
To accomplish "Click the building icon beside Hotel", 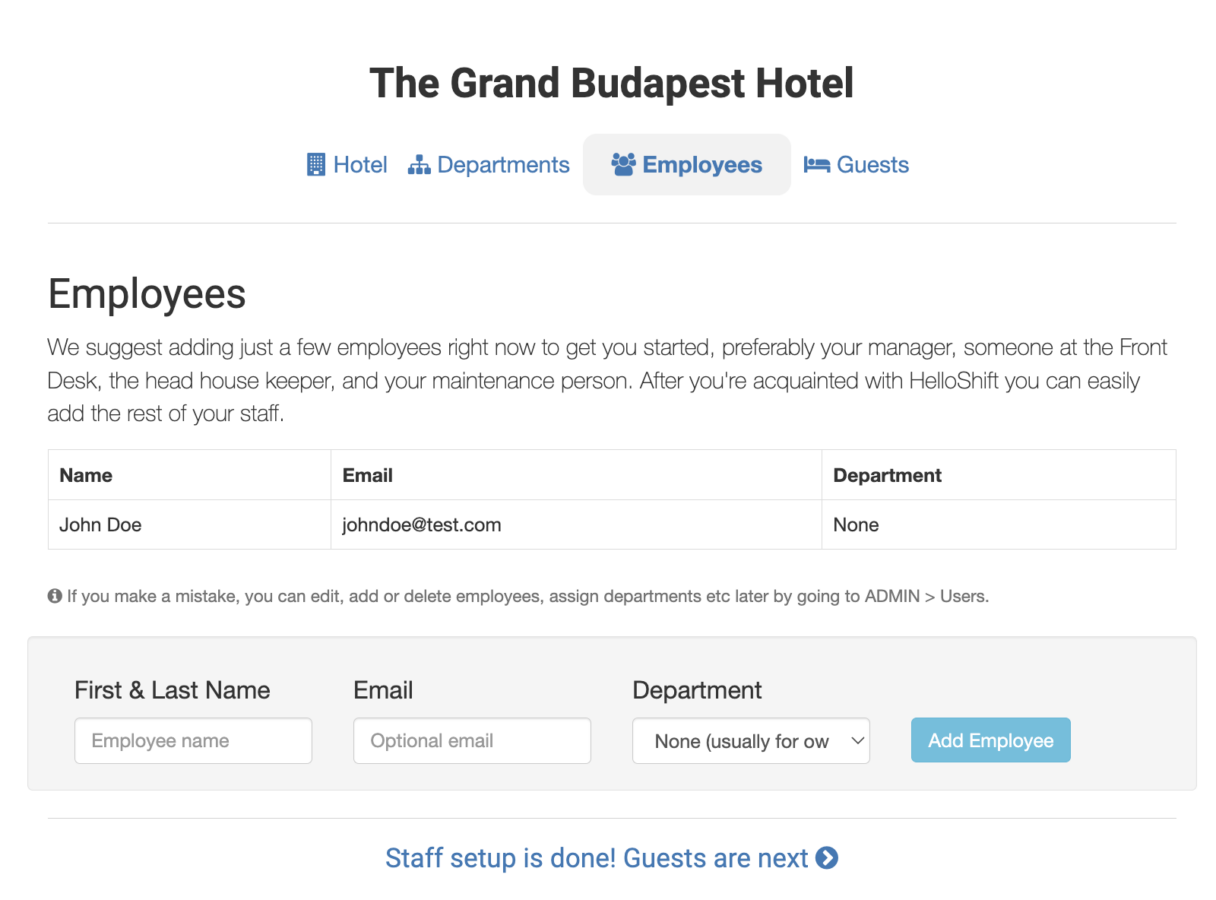I will click(316, 165).
